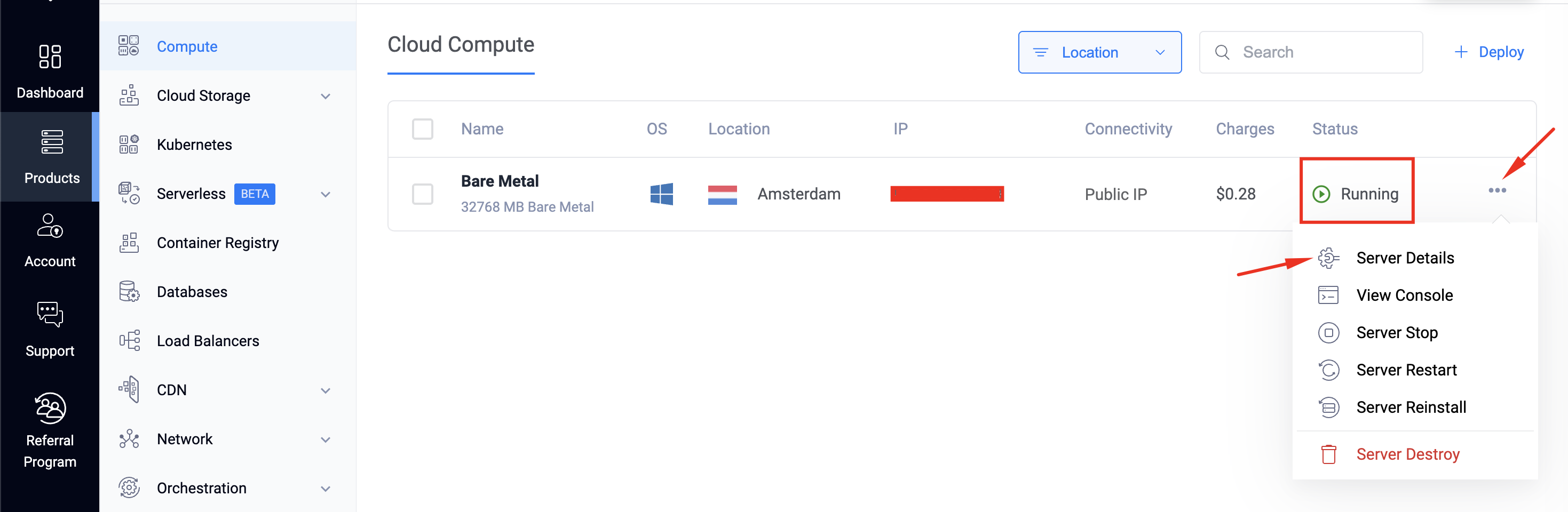The image size is (1568, 512).
Task: Click the Account sidebar icon
Action: point(50,226)
